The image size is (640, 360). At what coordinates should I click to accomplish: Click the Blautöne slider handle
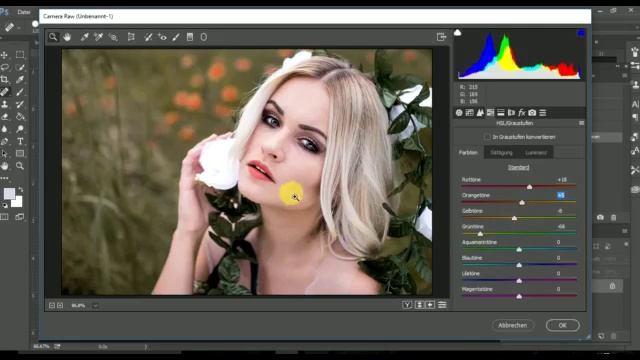(x=519, y=265)
